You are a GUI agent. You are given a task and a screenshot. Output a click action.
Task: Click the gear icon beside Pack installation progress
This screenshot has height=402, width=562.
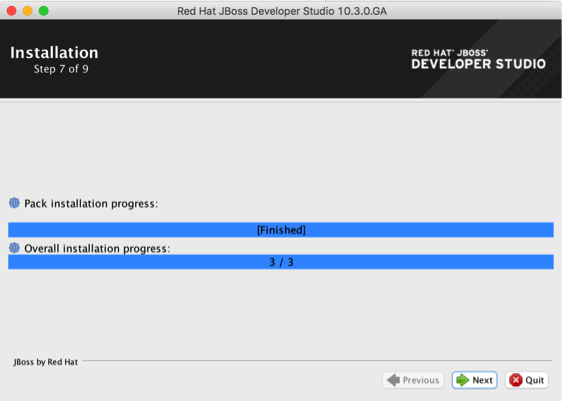click(14, 203)
